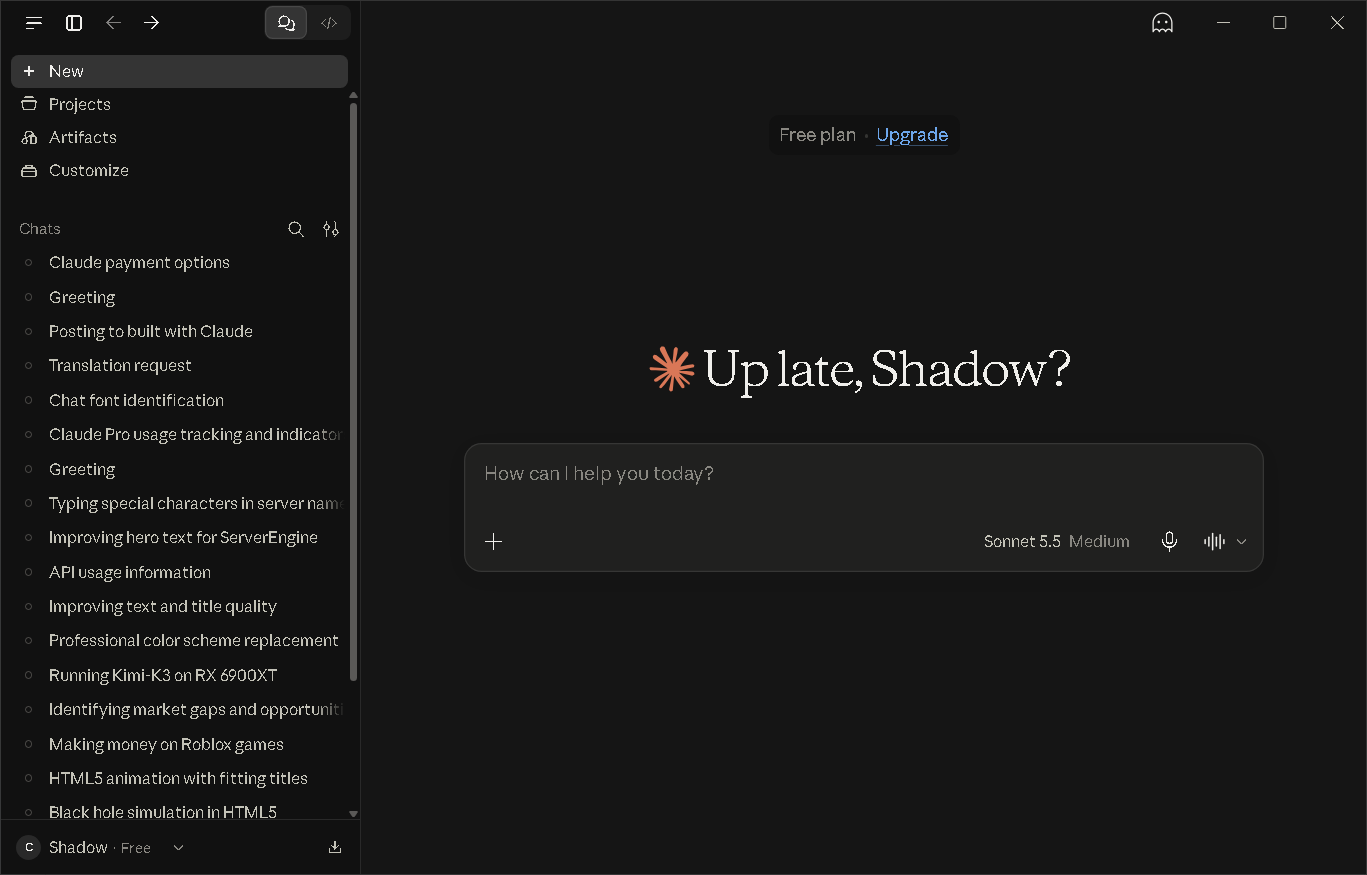Open chat 'Improving hero text for ServerEngine'
This screenshot has height=875, width=1367.
[179, 537]
